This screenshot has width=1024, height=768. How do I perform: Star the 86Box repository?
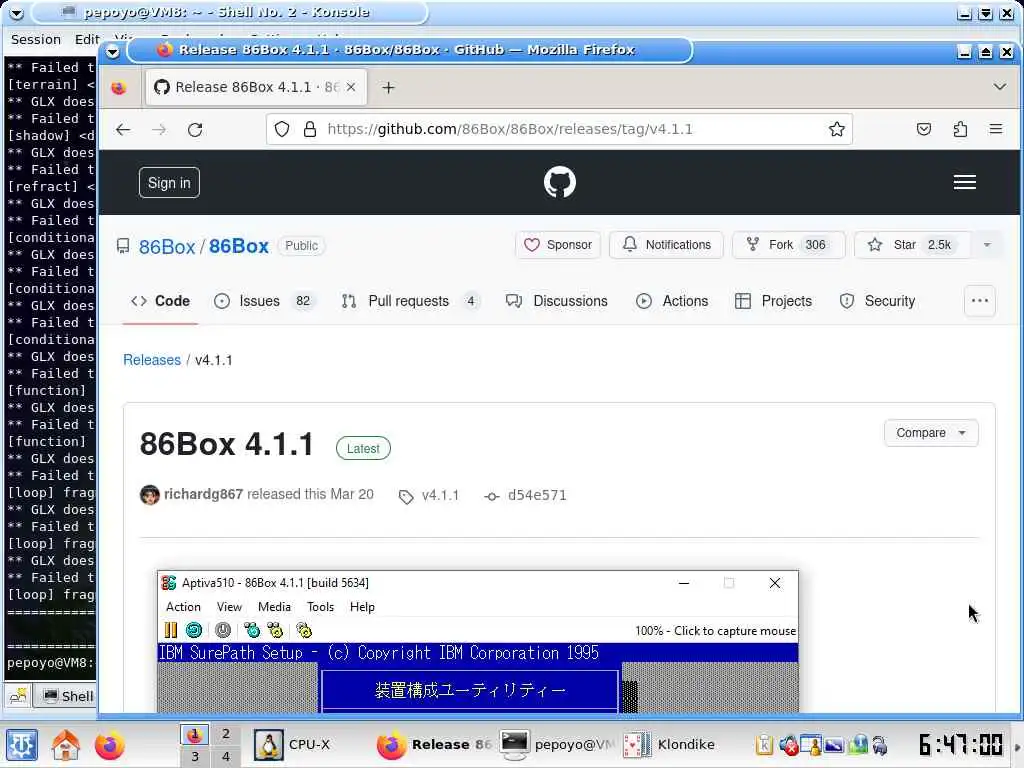[912, 245]
